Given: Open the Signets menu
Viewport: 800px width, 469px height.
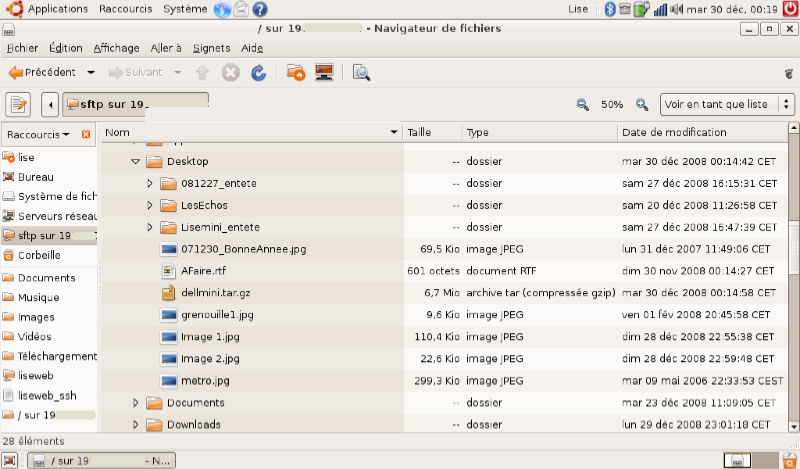Looking at the screenshot, I should pos(211,48).
